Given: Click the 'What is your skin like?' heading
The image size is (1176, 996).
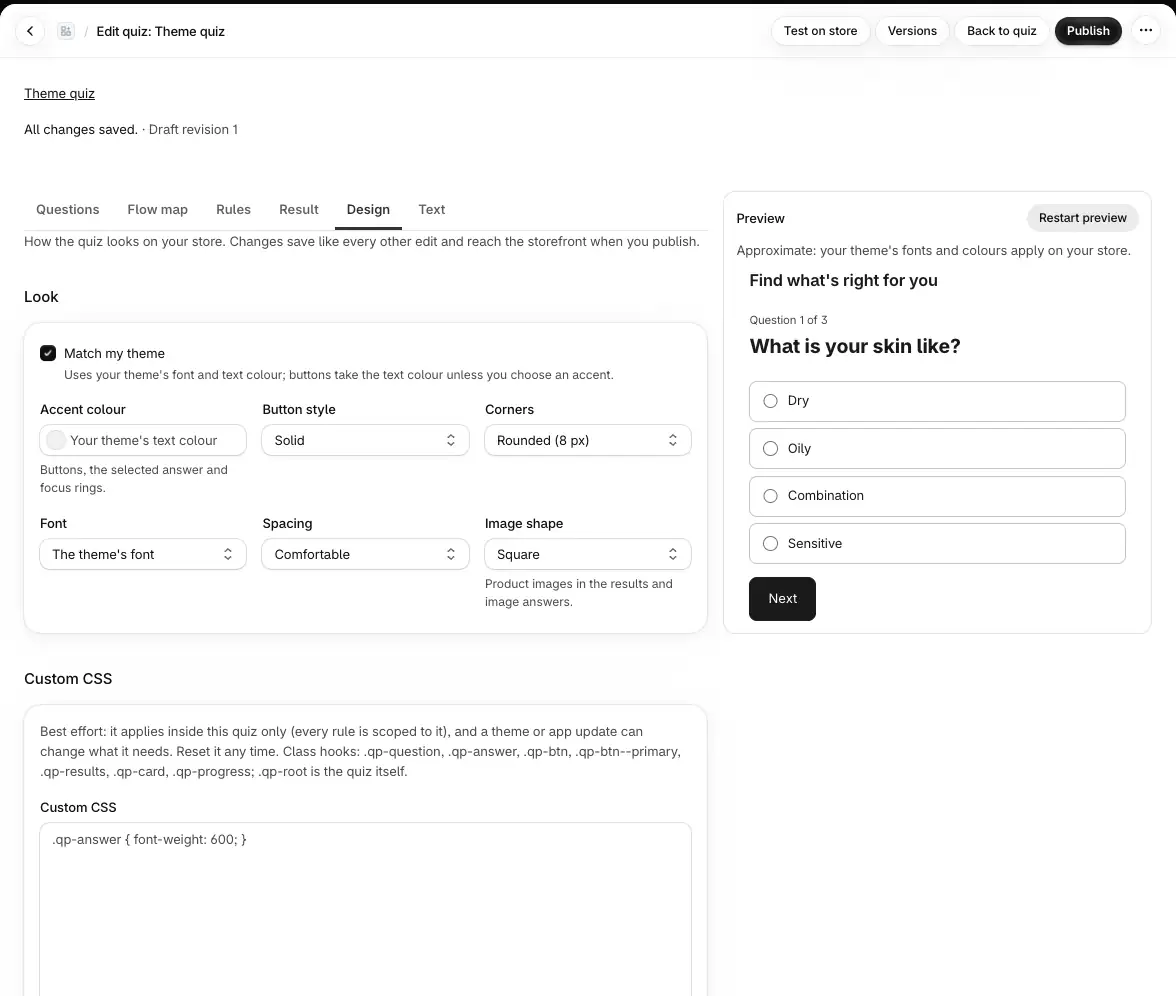Looking at the screenshot, I should pyautogui.click(x=855, y=346).
